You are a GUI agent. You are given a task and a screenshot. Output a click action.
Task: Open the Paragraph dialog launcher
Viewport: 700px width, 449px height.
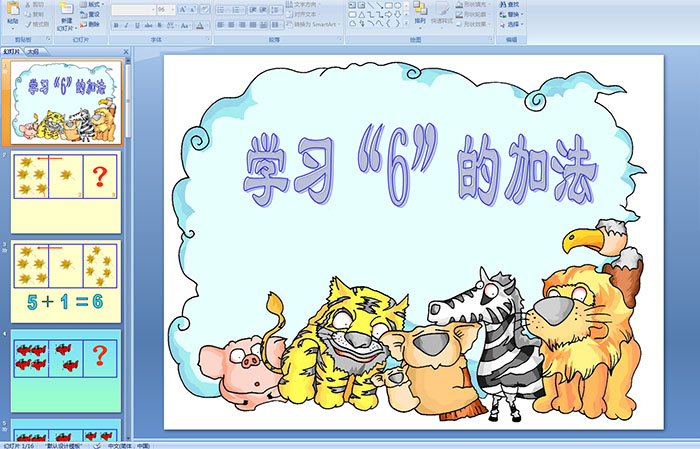[340, 40]
